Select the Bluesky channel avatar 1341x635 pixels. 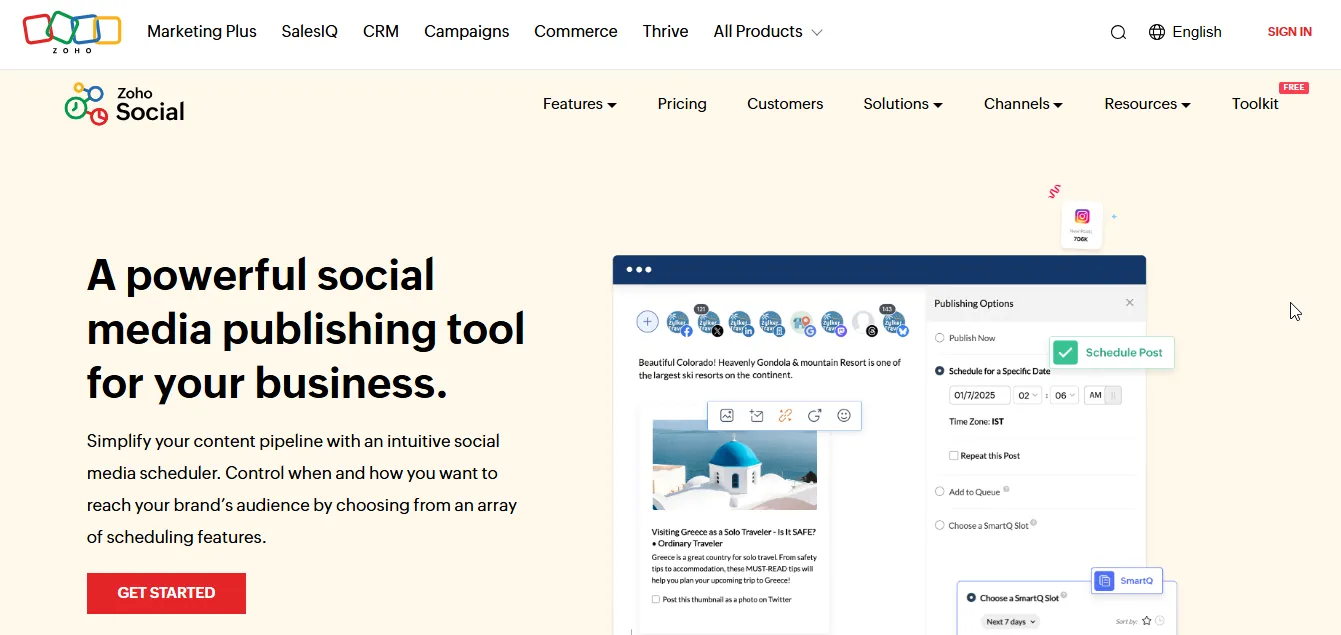pos(894,323)
